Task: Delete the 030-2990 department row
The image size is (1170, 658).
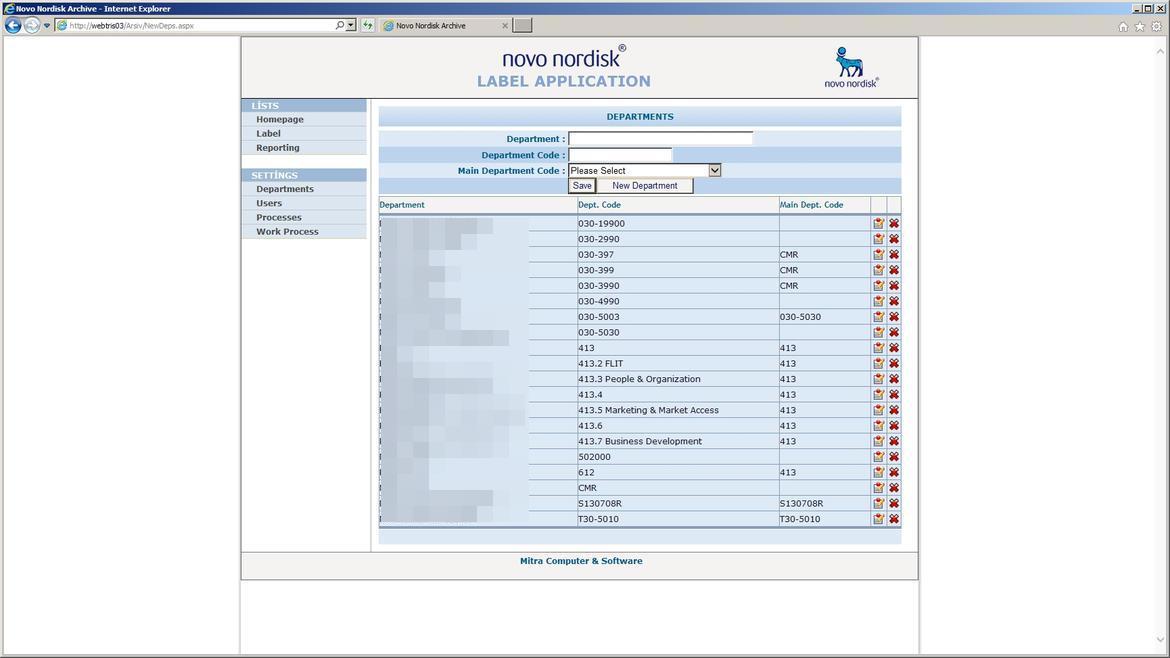Action: point(894,239)
